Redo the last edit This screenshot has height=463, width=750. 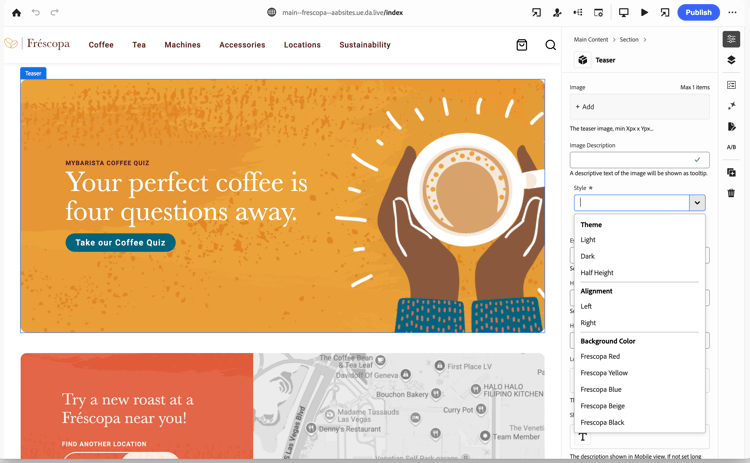[x=55, y=12]
